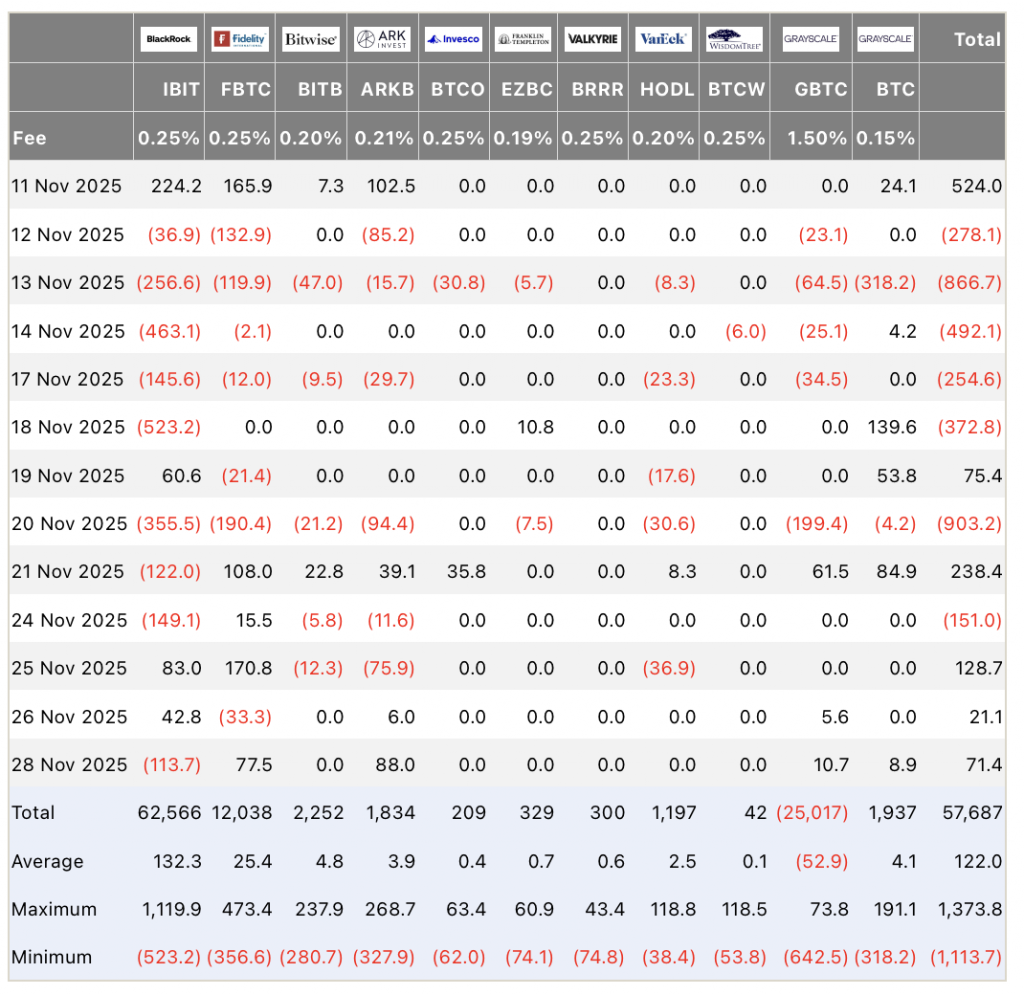Click the Total column header
This screenshot has width=1024, height=995.
976,40
